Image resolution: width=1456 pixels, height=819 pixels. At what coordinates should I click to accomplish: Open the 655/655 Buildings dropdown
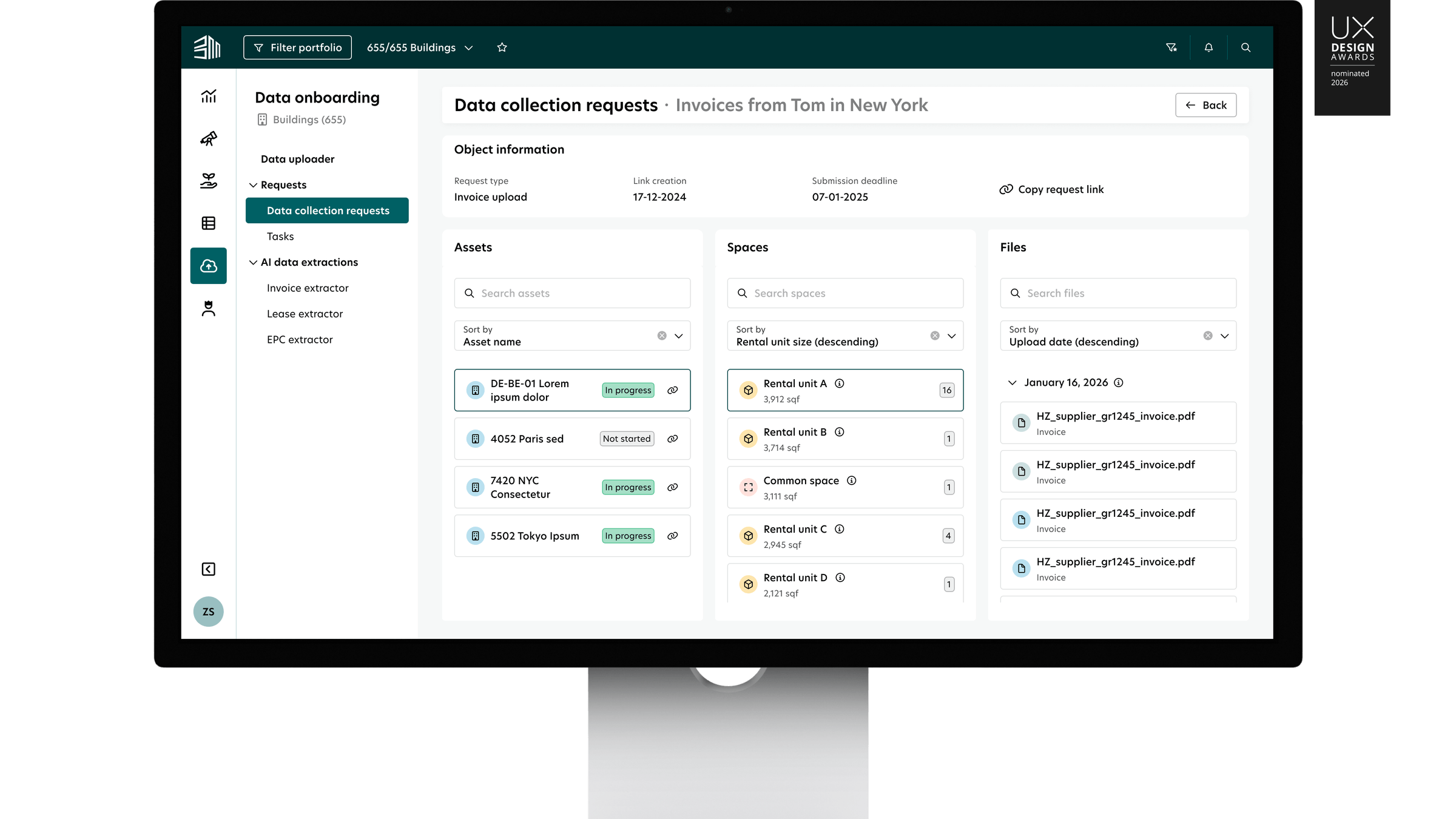pyautogui.click(x=420, y=47)
